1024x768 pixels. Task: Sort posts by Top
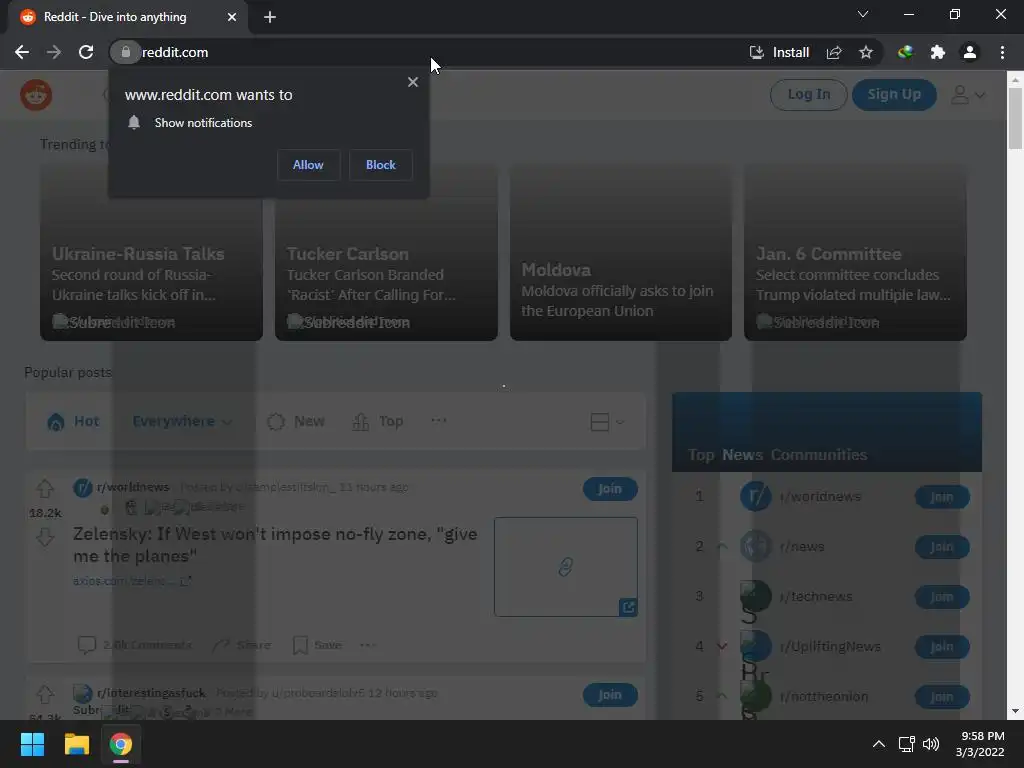(377, 421)
